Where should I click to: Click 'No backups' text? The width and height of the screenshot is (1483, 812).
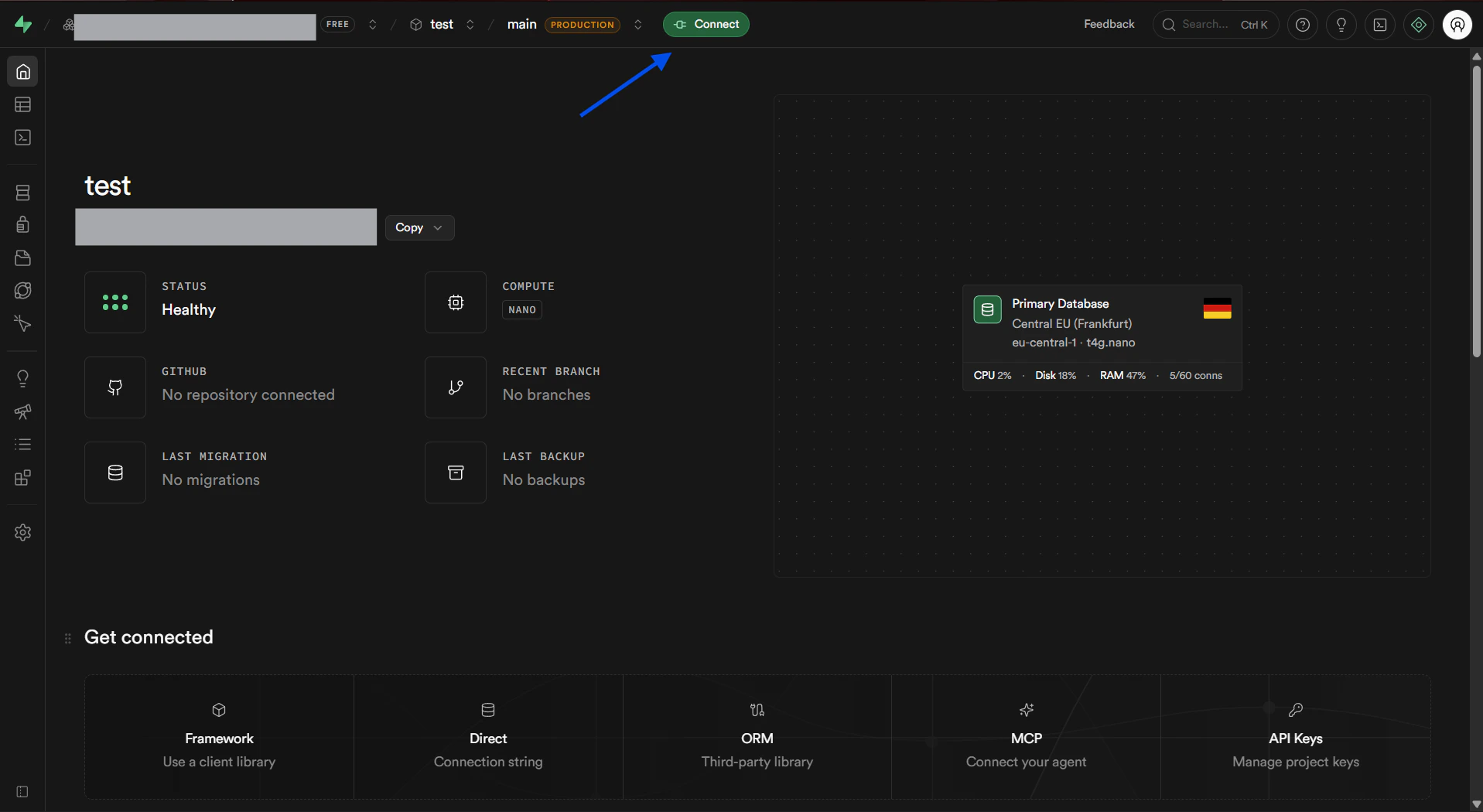point(544,480)
